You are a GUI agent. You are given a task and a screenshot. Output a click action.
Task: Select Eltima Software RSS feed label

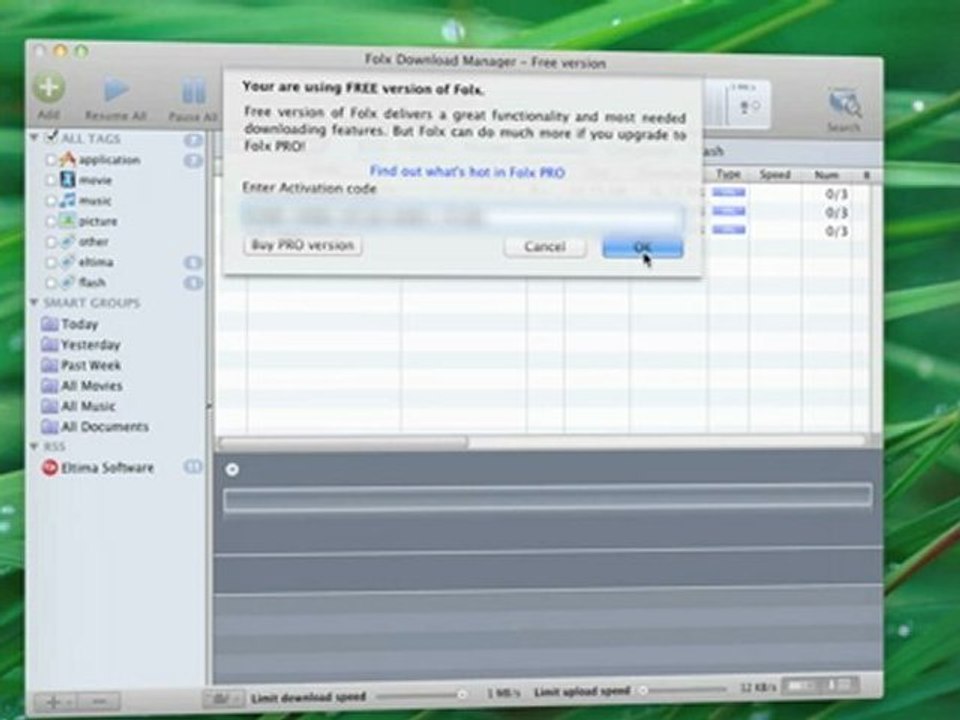point(107,468)
